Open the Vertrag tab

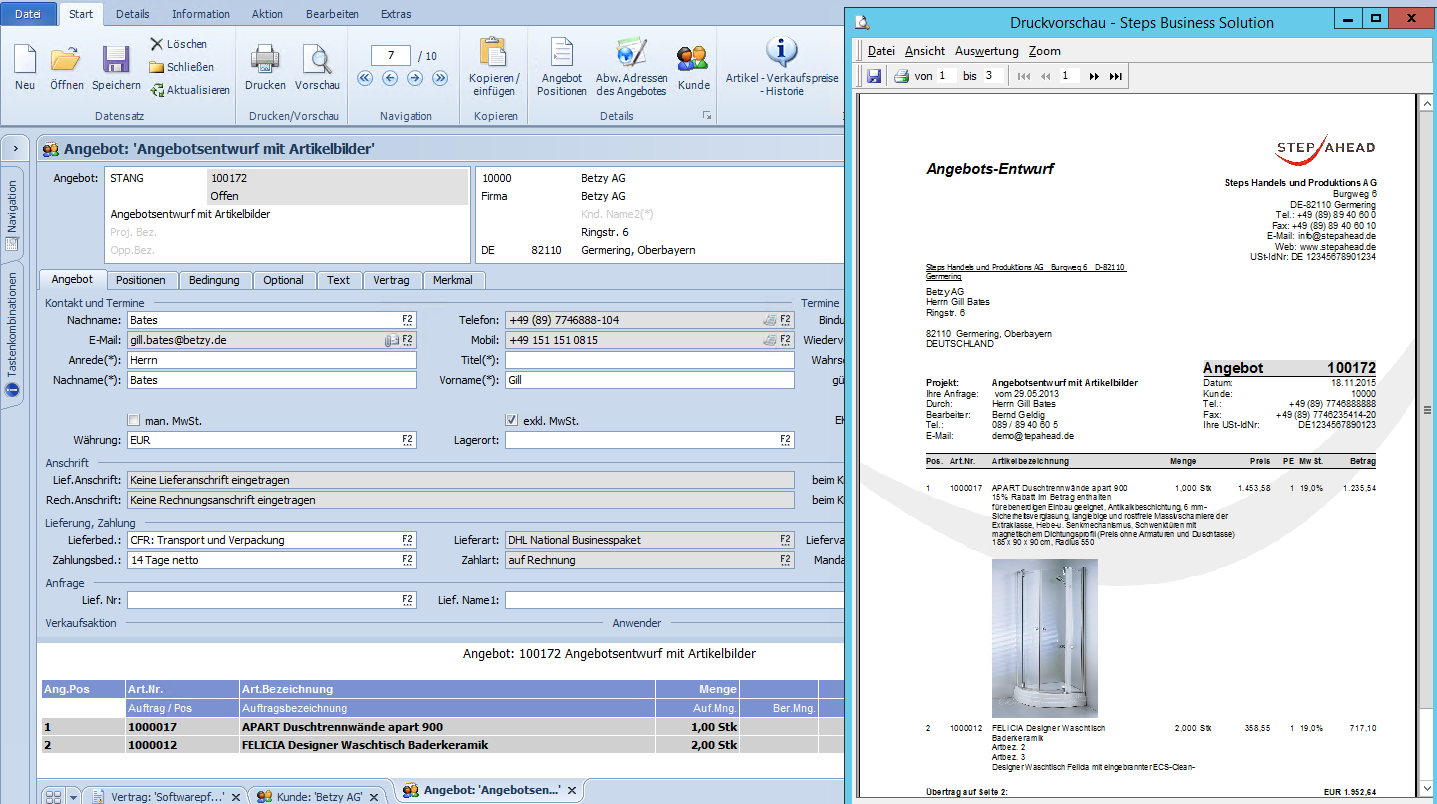392,280
